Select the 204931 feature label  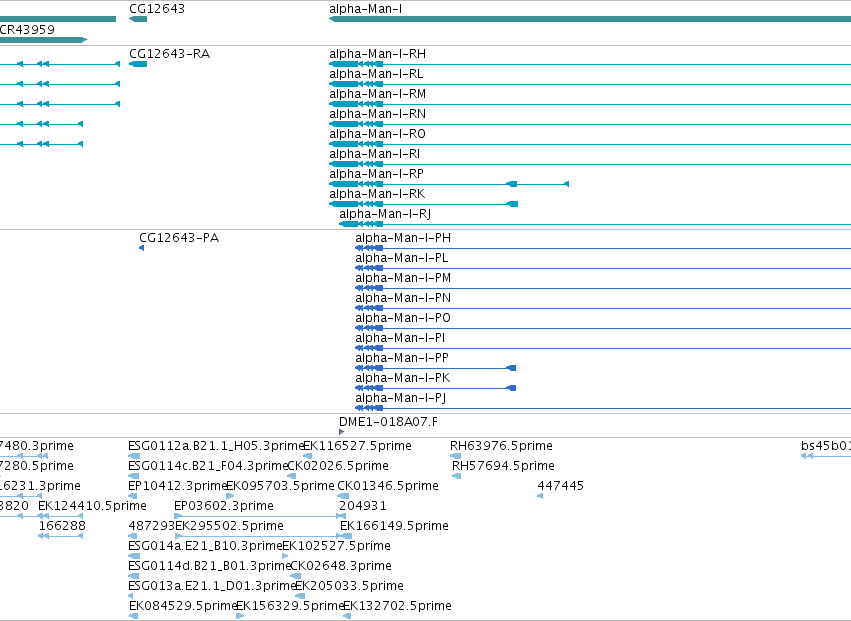click(x=363, y=506)
